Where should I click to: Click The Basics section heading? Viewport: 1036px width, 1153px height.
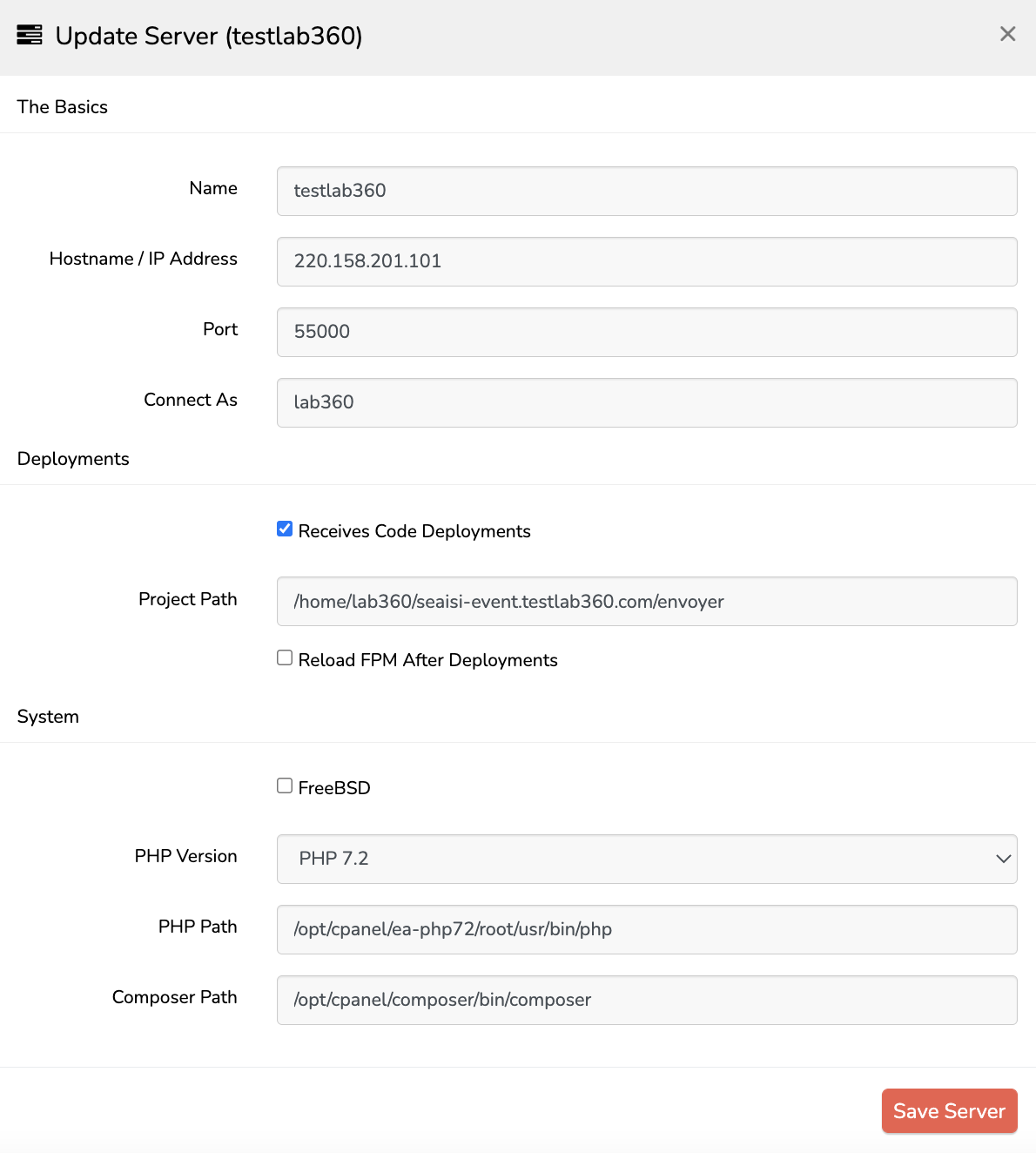point(63,107)
